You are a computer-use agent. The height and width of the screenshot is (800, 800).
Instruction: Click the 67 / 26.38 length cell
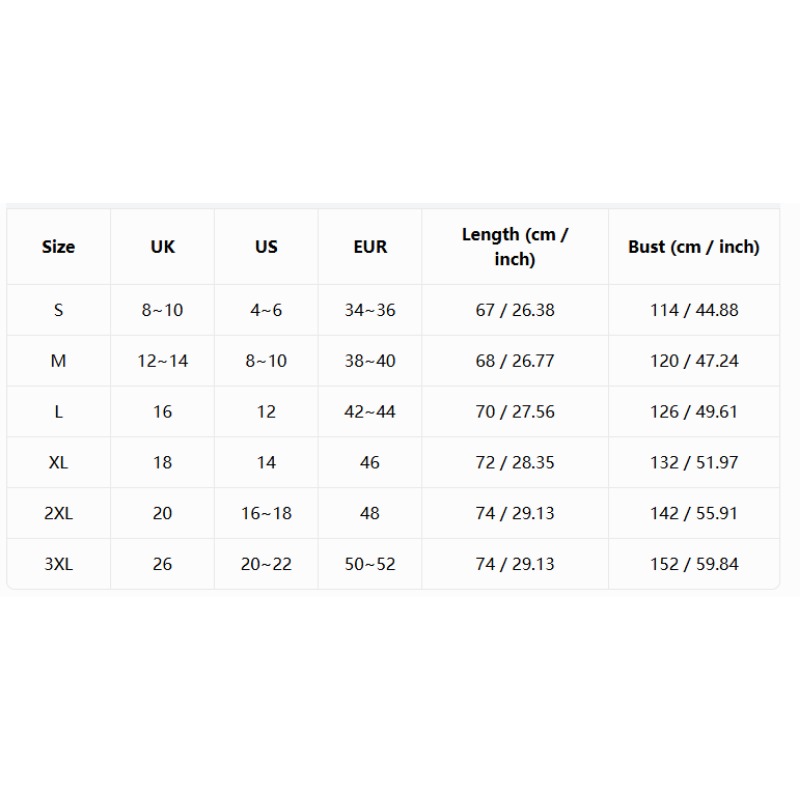(x=515, y=310)
